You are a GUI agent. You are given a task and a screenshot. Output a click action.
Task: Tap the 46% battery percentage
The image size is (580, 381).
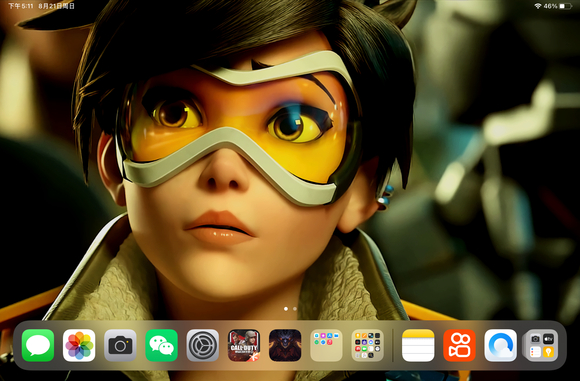pos(550,6)
